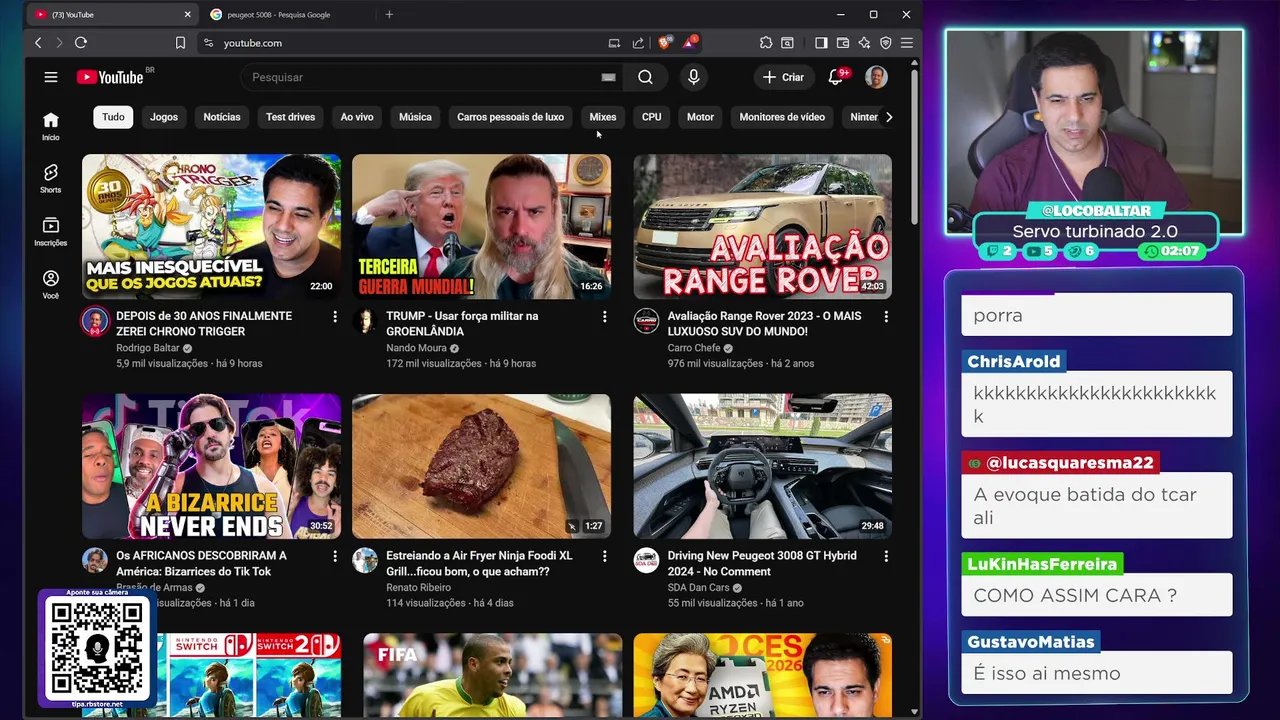
Task: Go back in the browser
Action: 38,43
